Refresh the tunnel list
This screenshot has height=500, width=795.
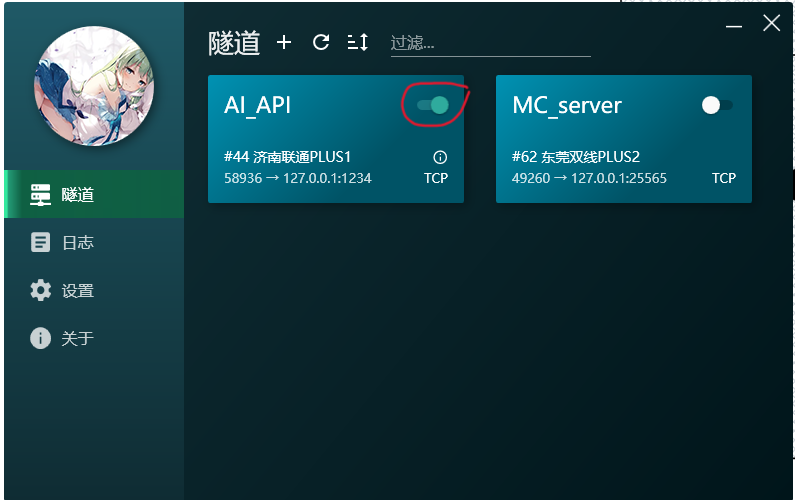(x=321, y=42)
